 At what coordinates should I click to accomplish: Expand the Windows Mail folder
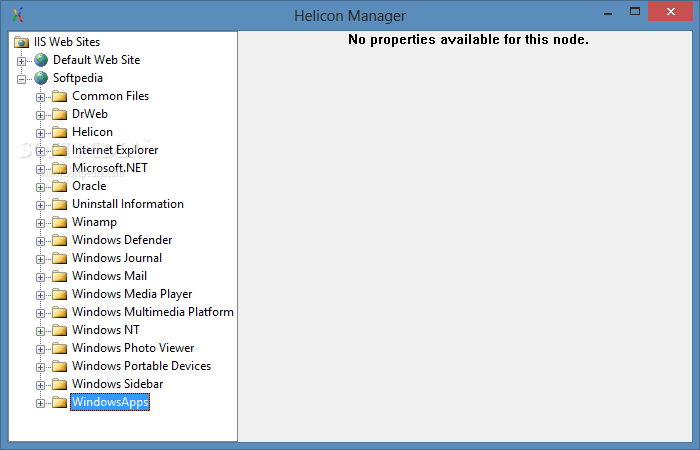40,277
